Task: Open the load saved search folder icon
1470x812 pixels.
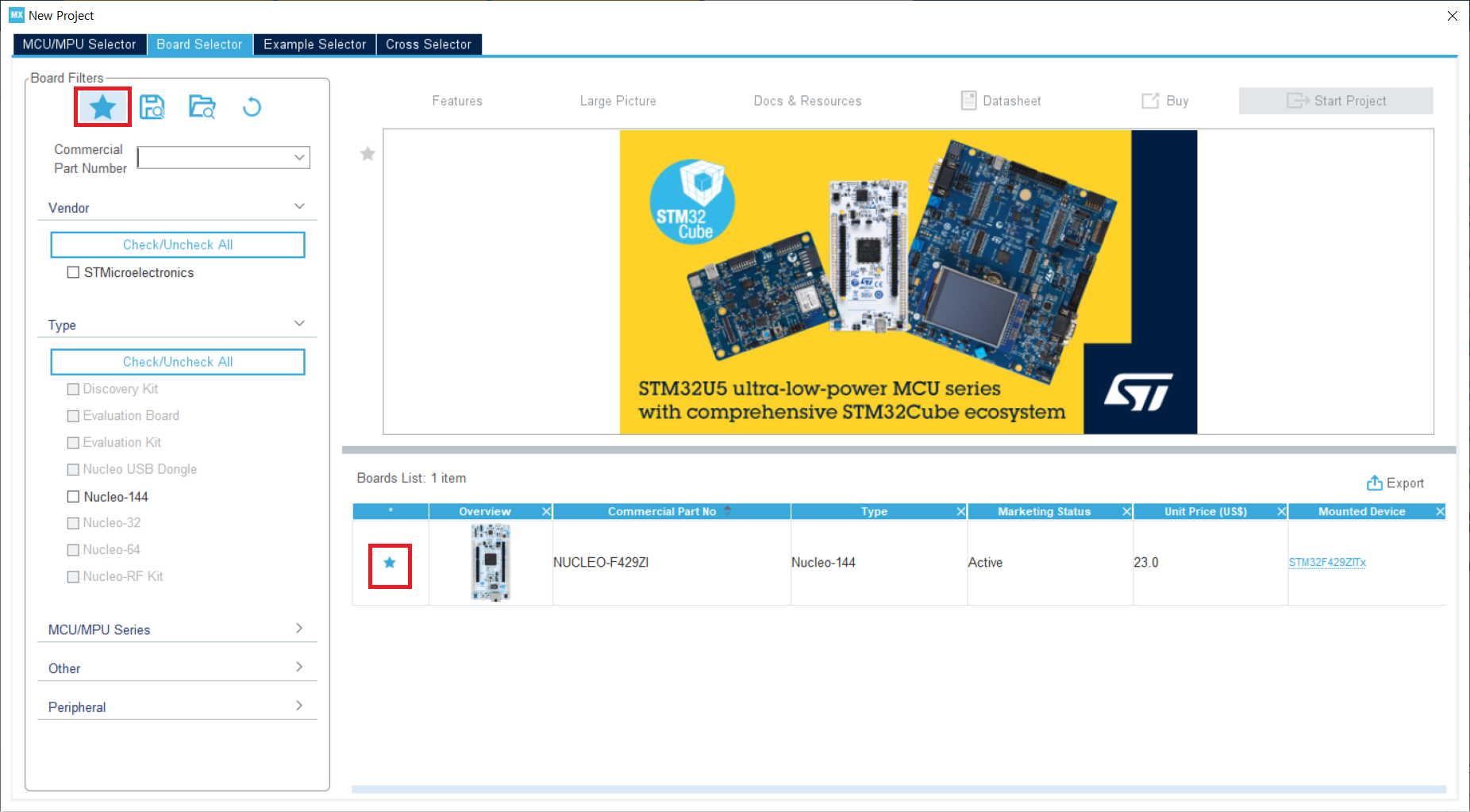Action: pyautogui.click(x=202, y=106)
